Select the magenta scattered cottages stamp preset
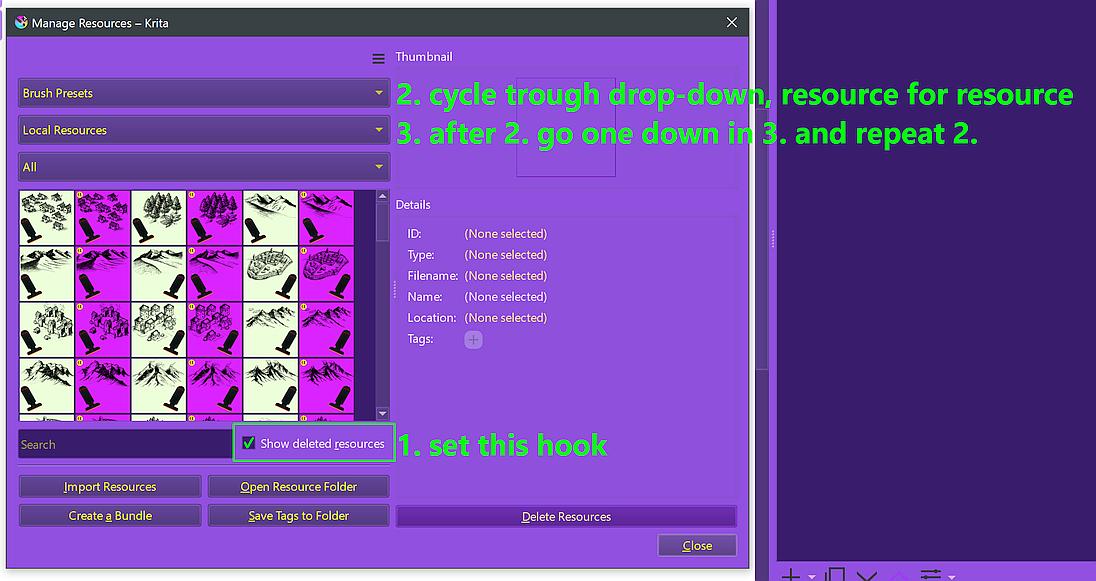Viewport: 1096px width, 581px height. point(103,217)
